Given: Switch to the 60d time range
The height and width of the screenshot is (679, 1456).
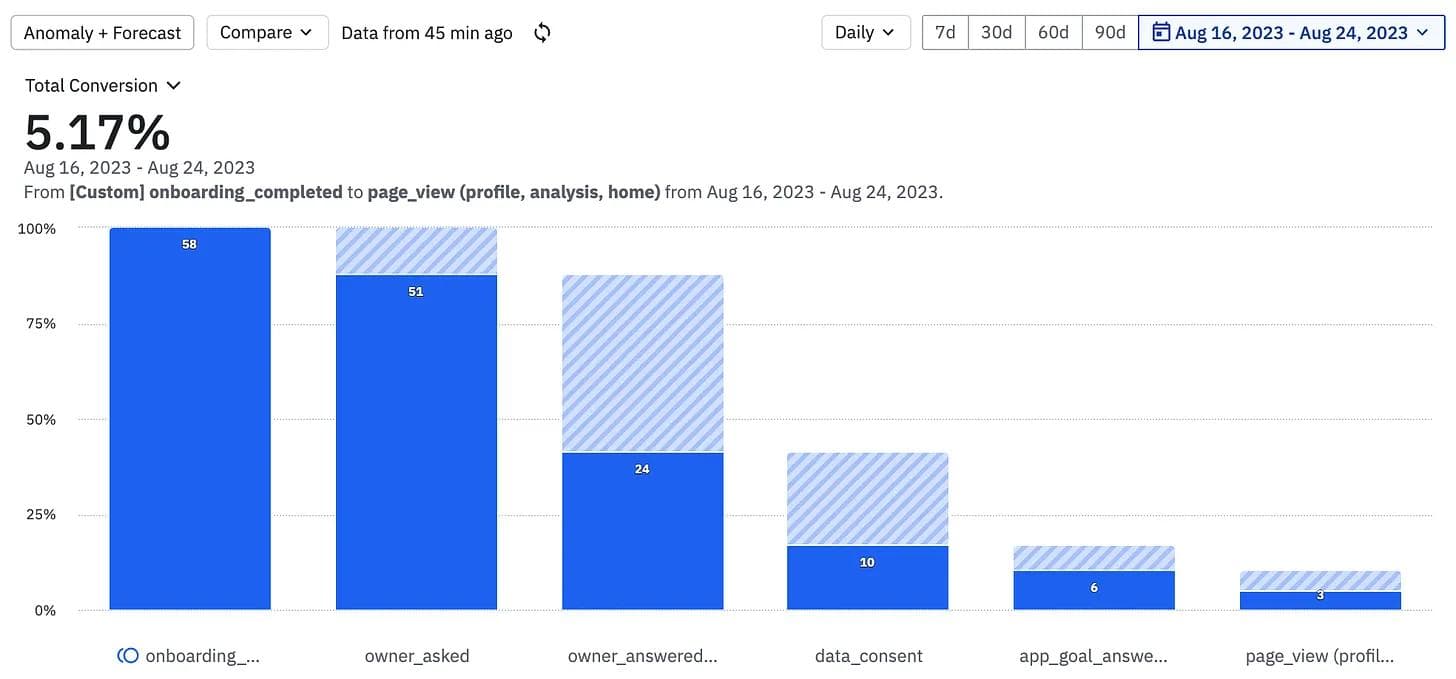Looking at the screenshot, I should point(1053,33).
